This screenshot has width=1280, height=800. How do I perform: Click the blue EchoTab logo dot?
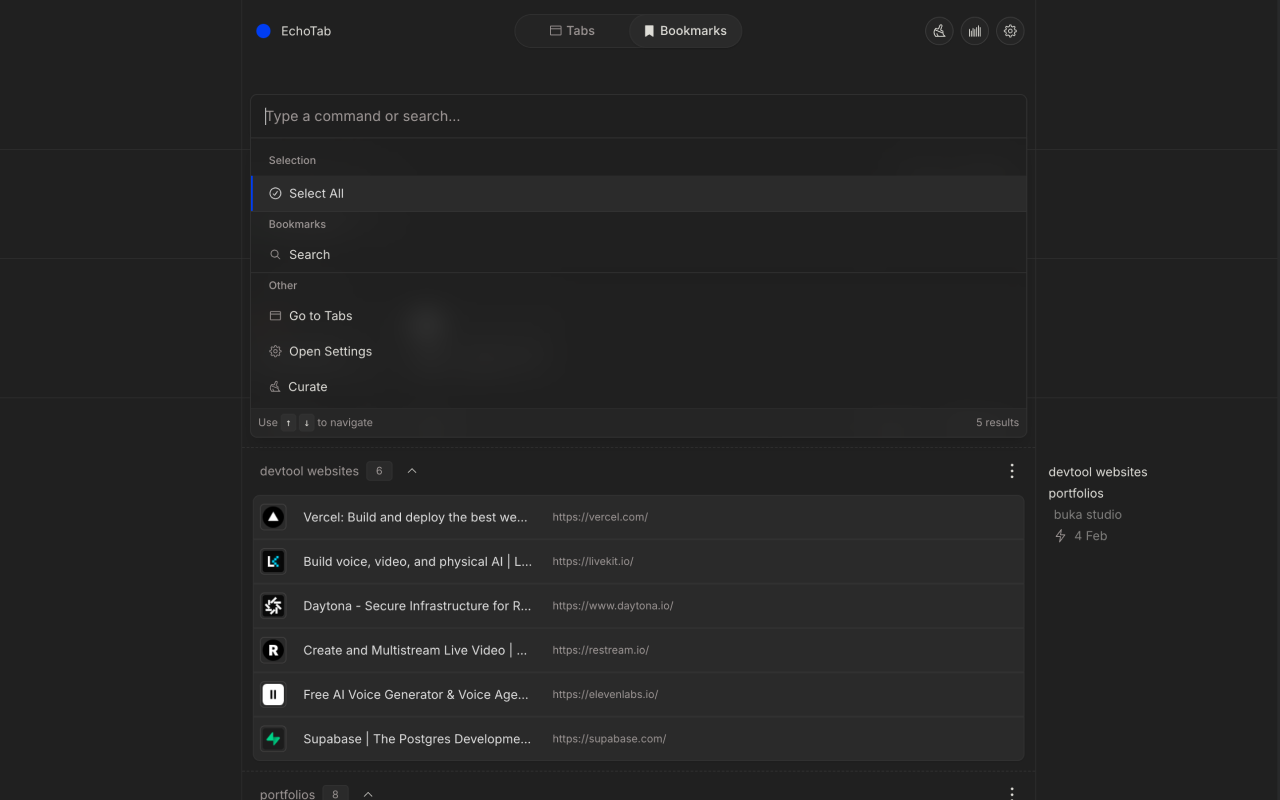[x=264, y=31]
